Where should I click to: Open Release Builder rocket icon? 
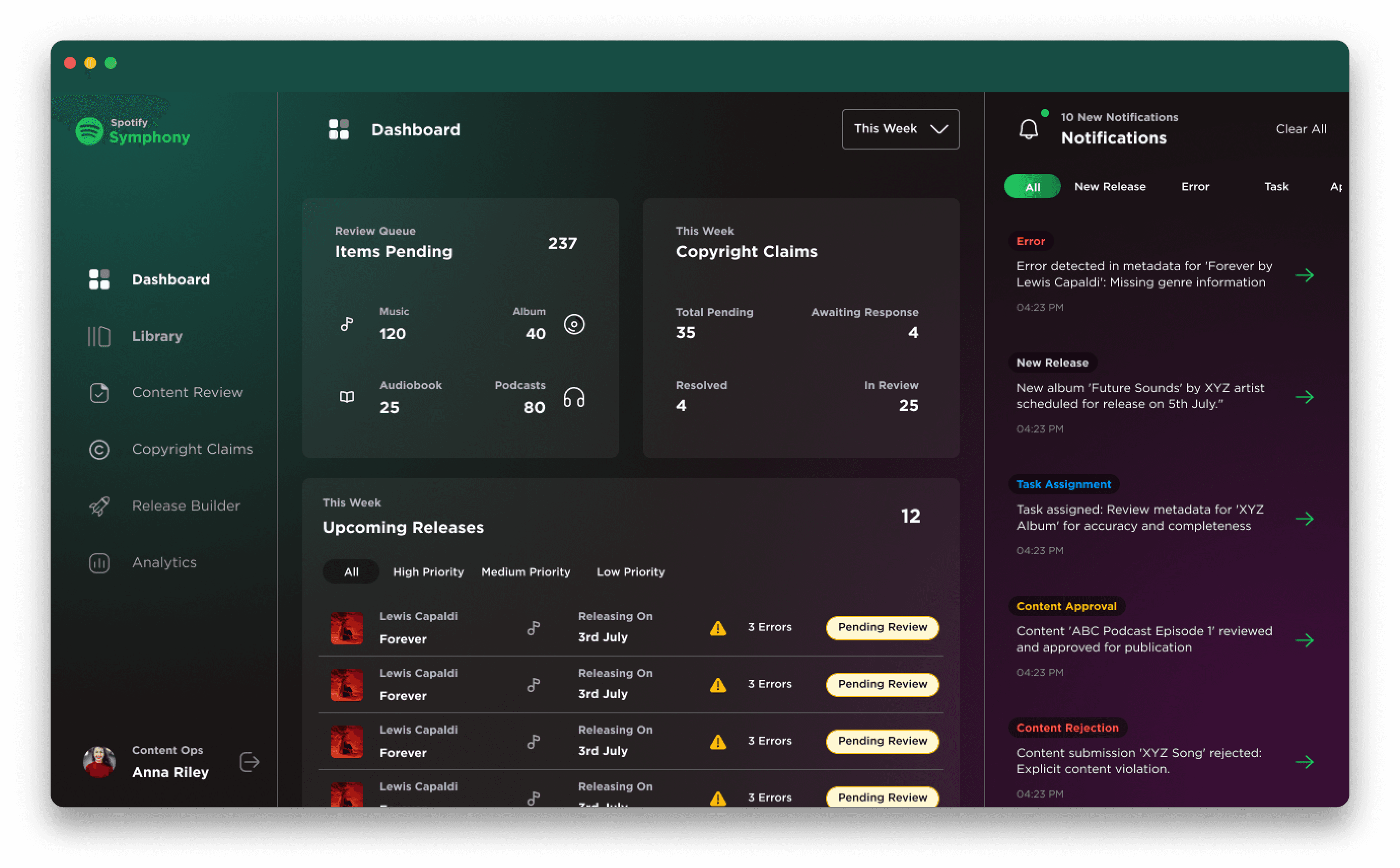[99, 506]
